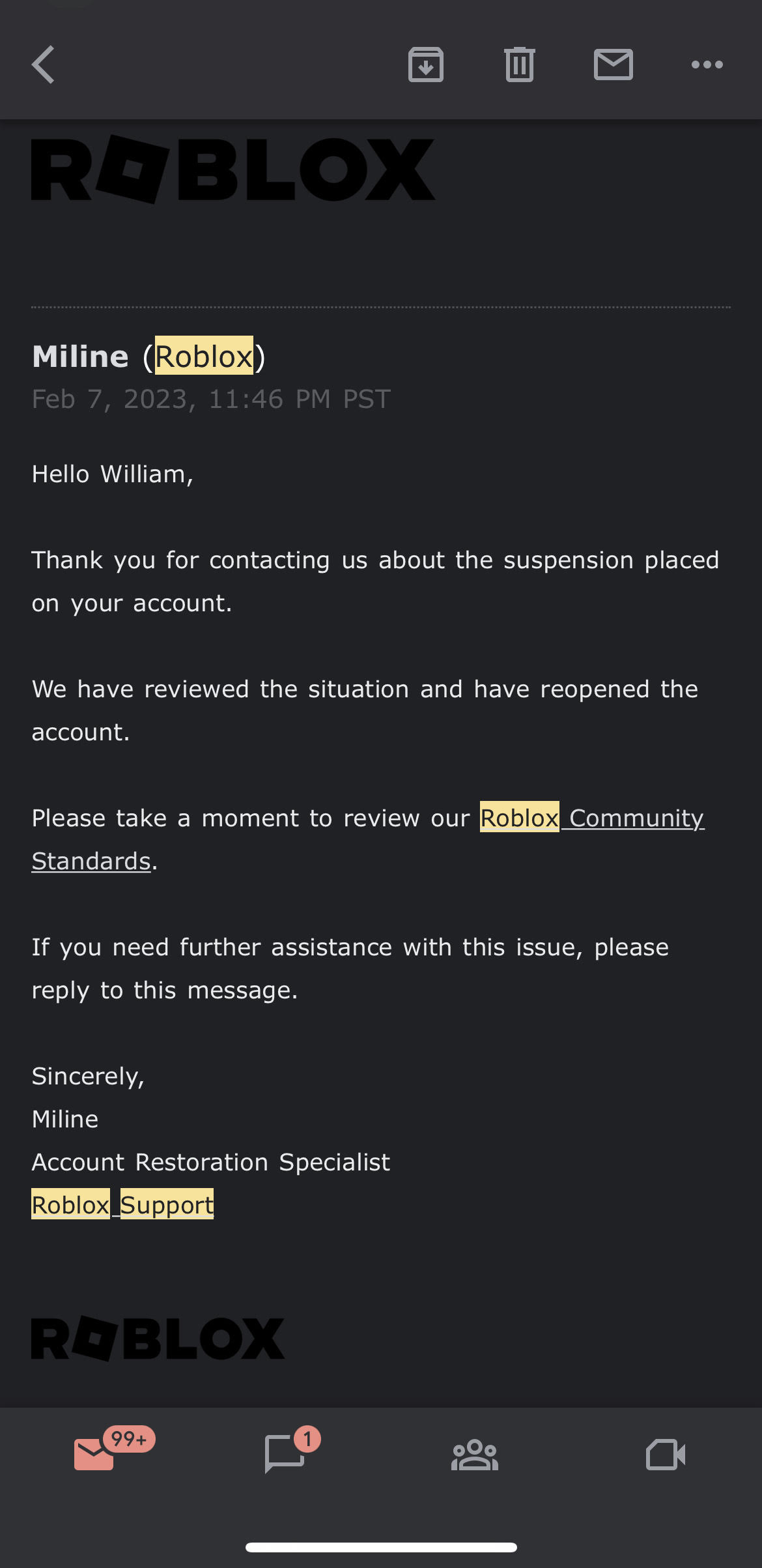The height and width of the screenshot is (1568, 762).
Task: Open the Mail tab with 99+ badge
Action: tap(95, 1455)
